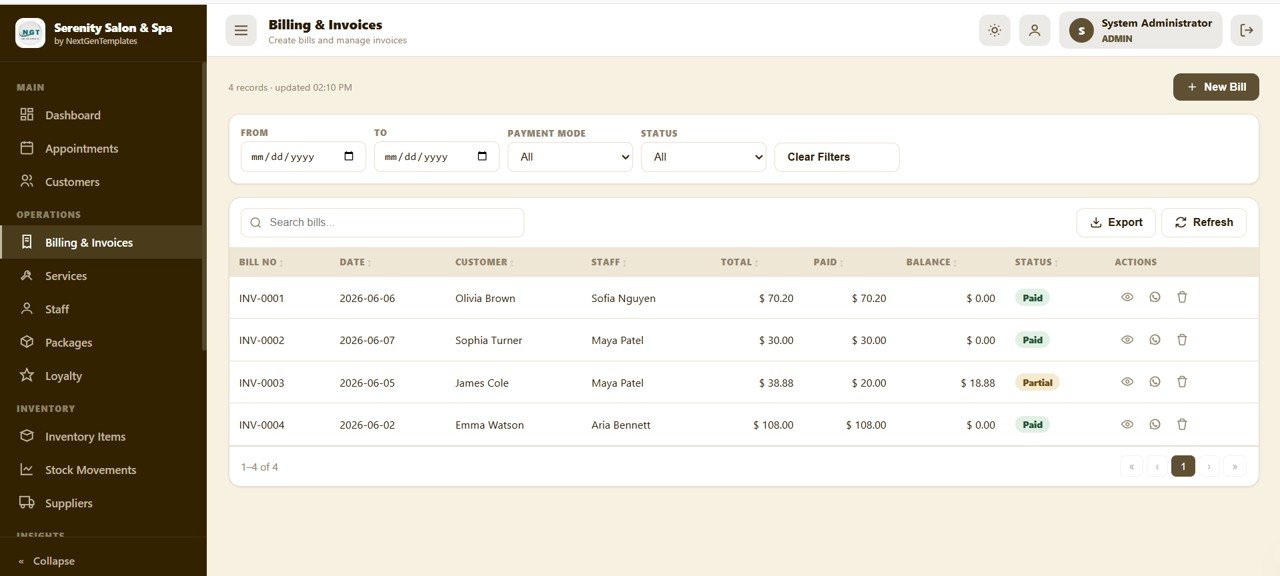
Task: View invoice INV-0004 with eye icon
Action: tap(1127, 424)
